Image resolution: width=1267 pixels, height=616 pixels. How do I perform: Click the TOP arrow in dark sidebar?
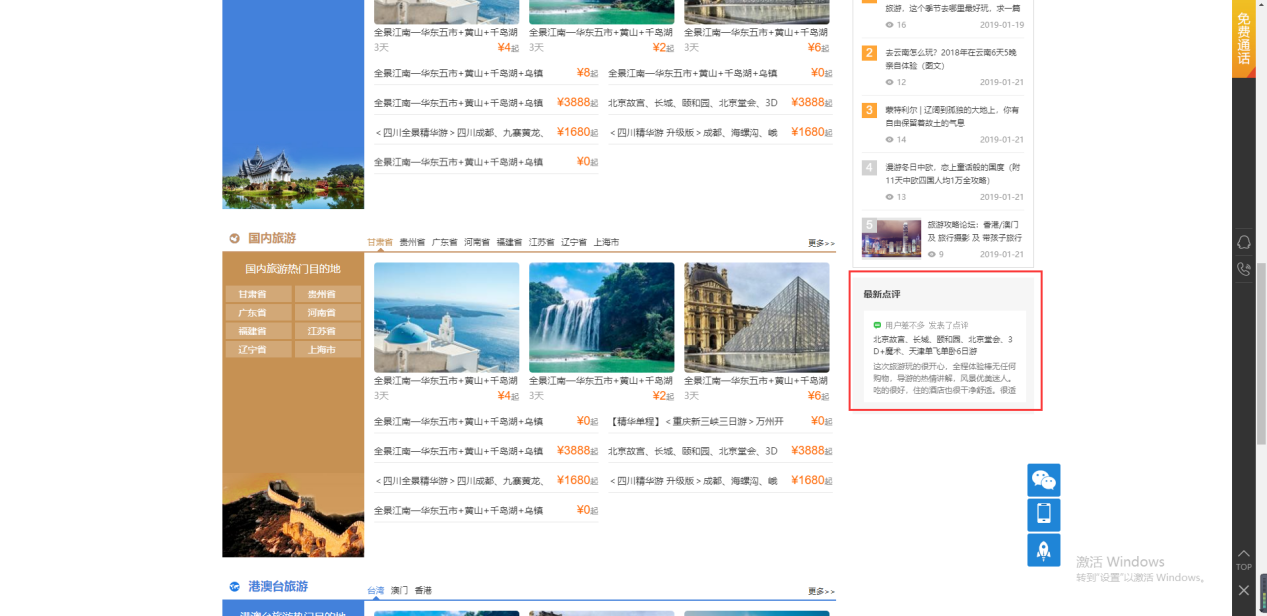[x=1243, y=559]
